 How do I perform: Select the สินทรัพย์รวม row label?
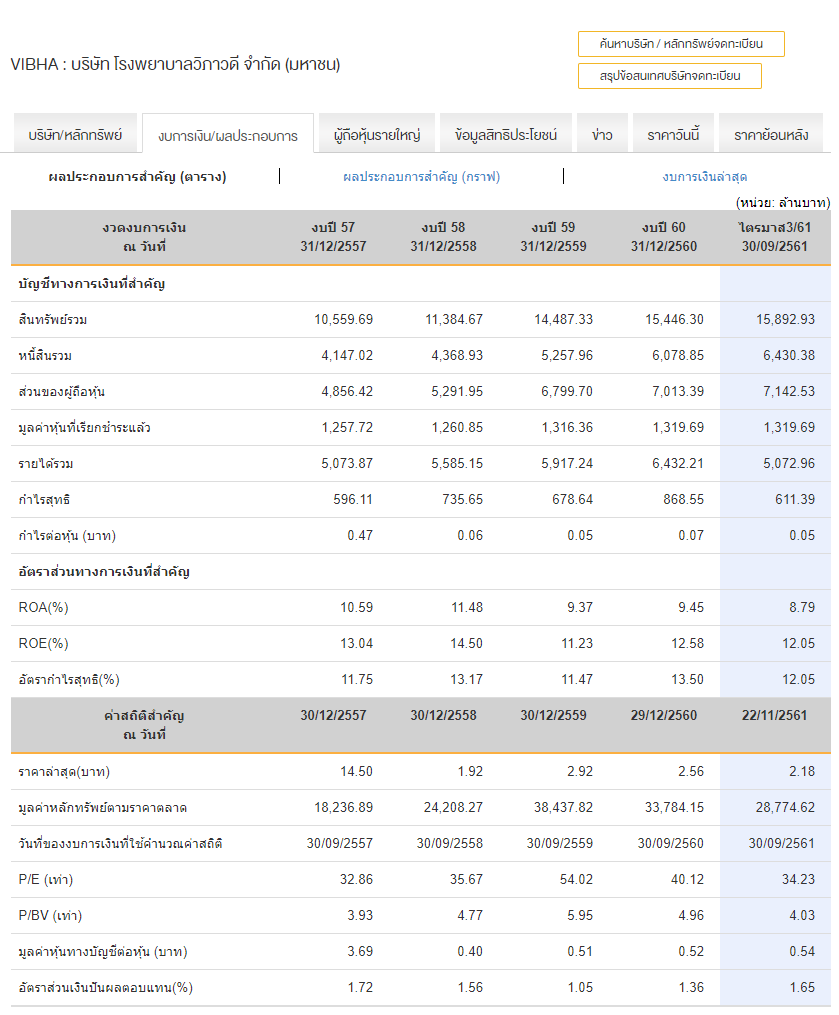(52, 320)
